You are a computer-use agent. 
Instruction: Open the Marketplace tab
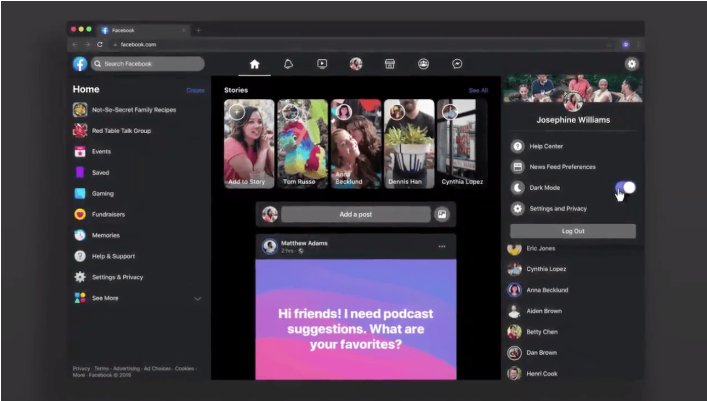[x=390, y=64]
